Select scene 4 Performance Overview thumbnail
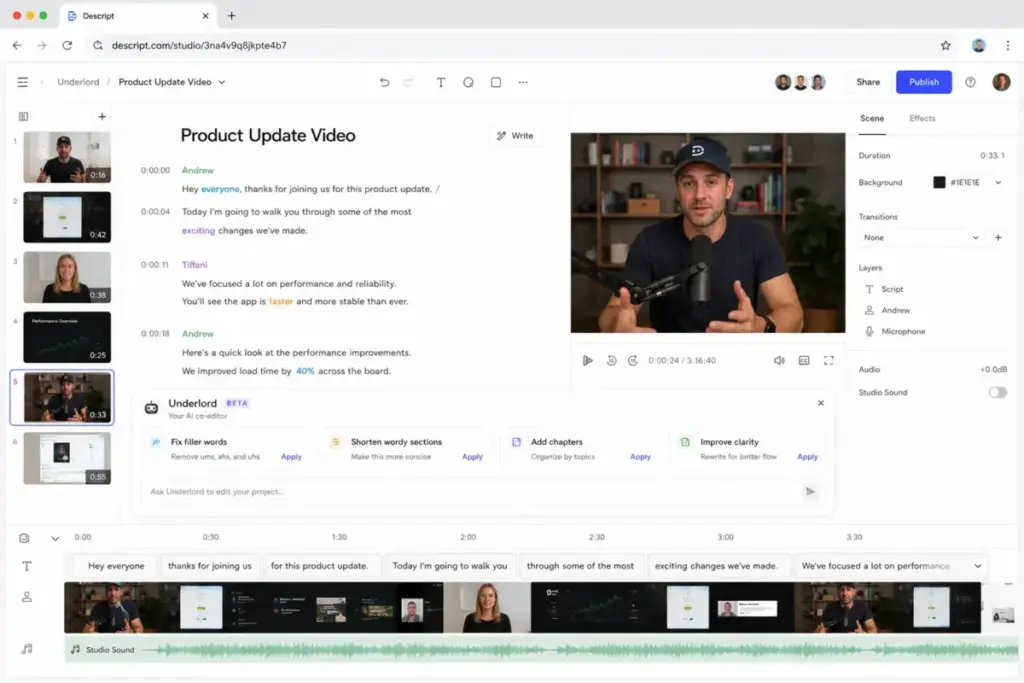The height and width of the screenshot is (683, 1024). pos(67,338)
